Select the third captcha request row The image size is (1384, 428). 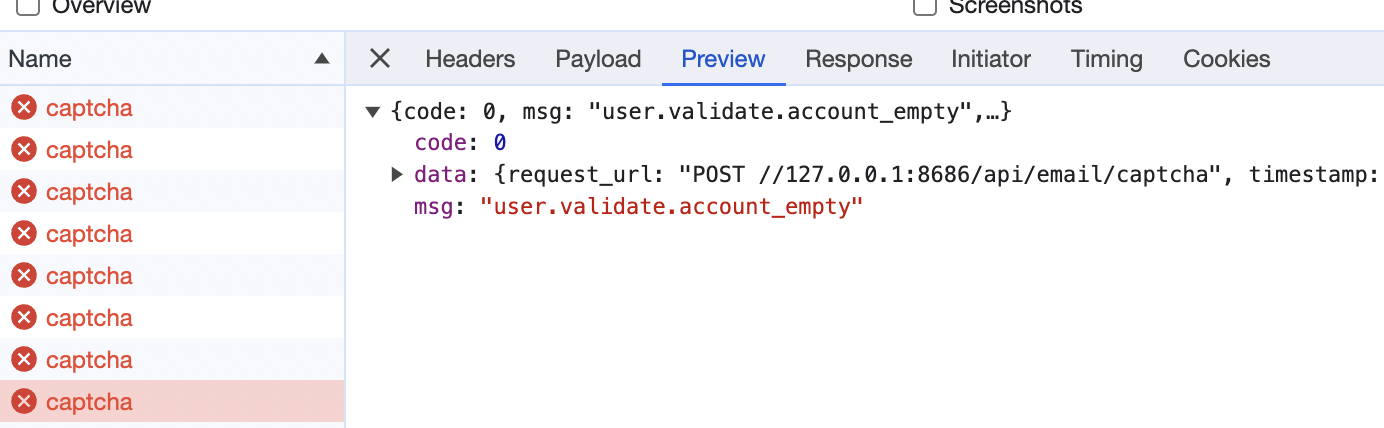click(172, 192)
